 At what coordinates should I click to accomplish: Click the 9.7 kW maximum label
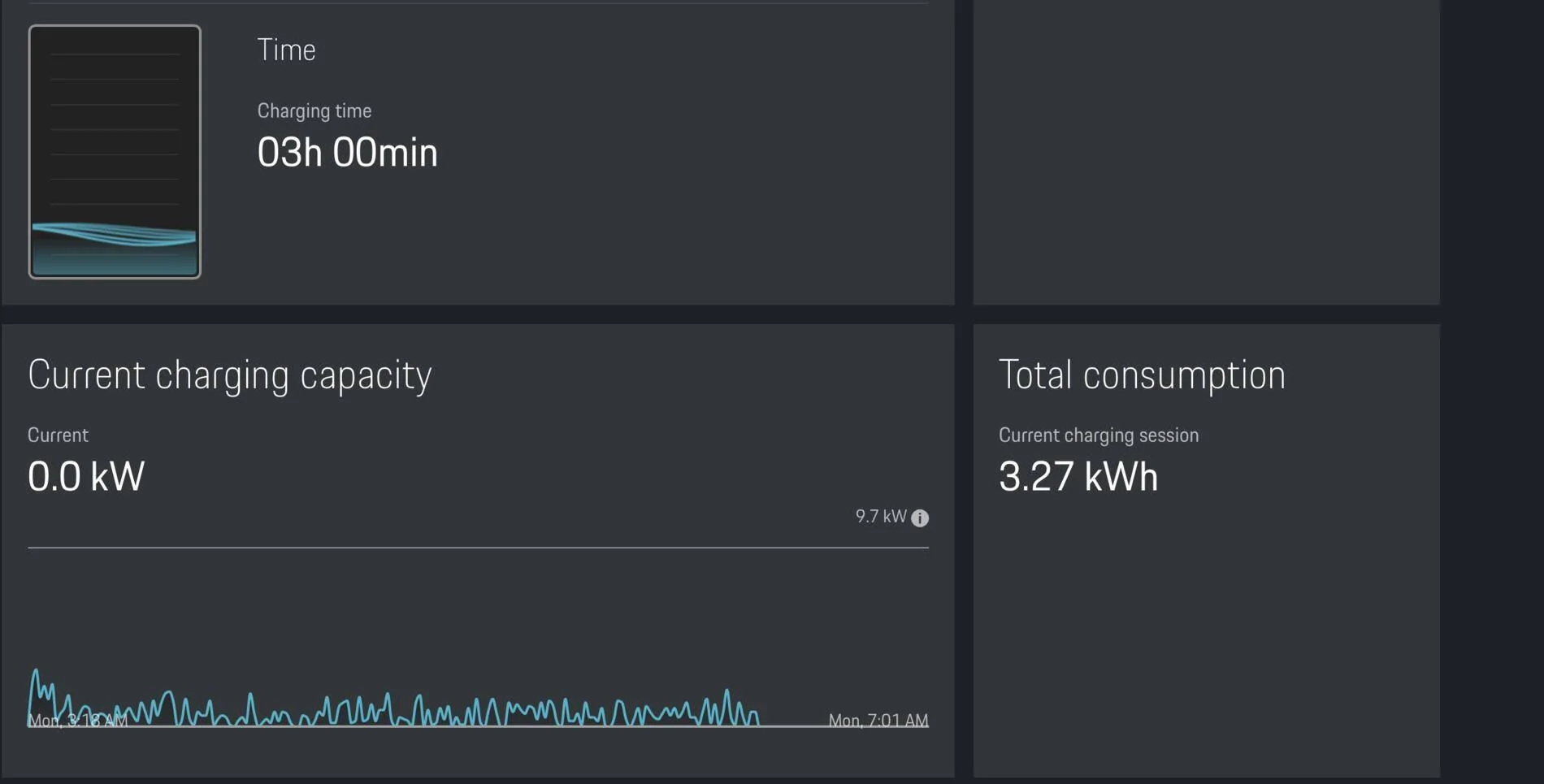(x=881, y=517)
